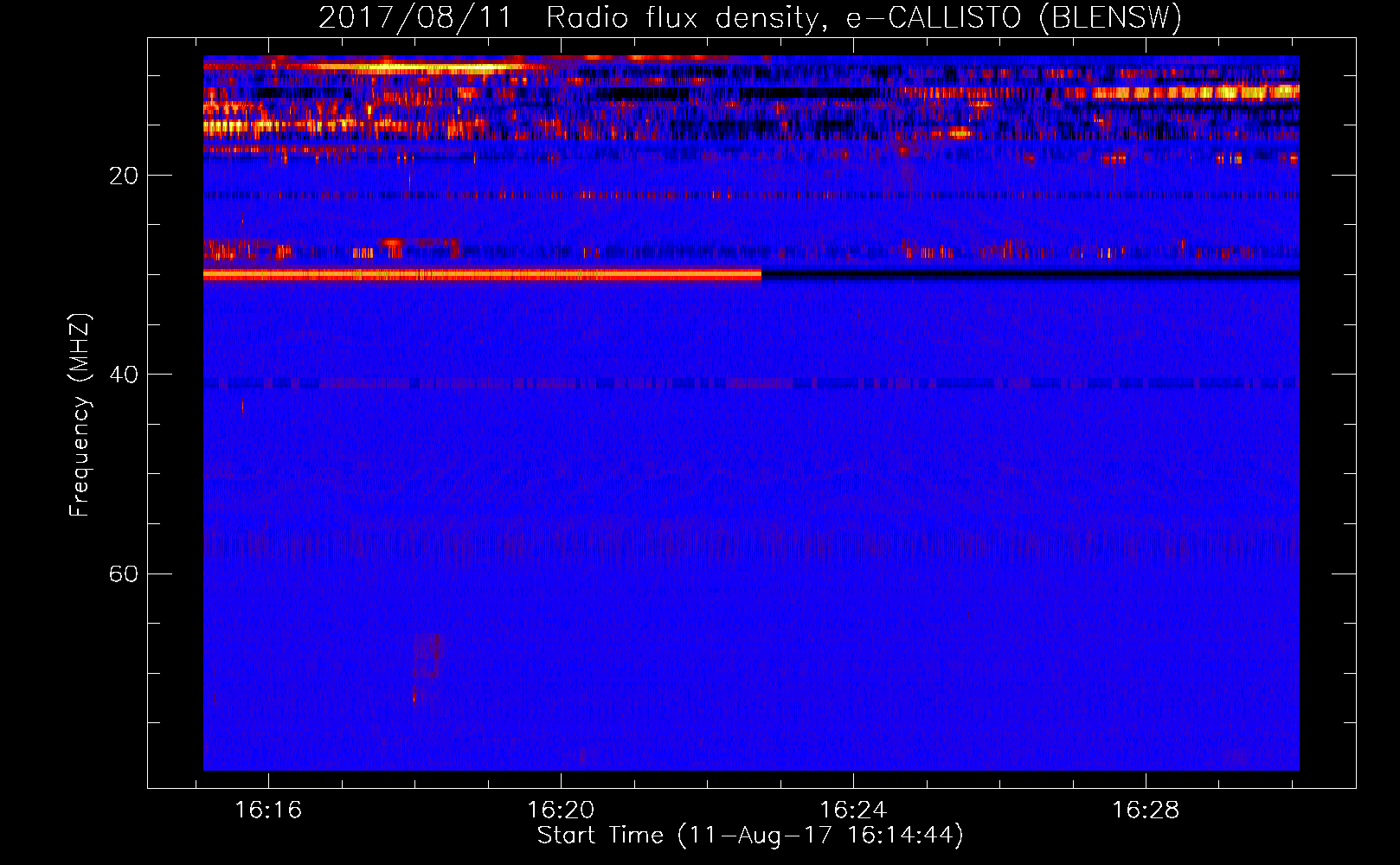Click the 'Frequency (MHZ)' axis label
Viewport: 1400px width, 865px height.
click(x=80, y=415)
